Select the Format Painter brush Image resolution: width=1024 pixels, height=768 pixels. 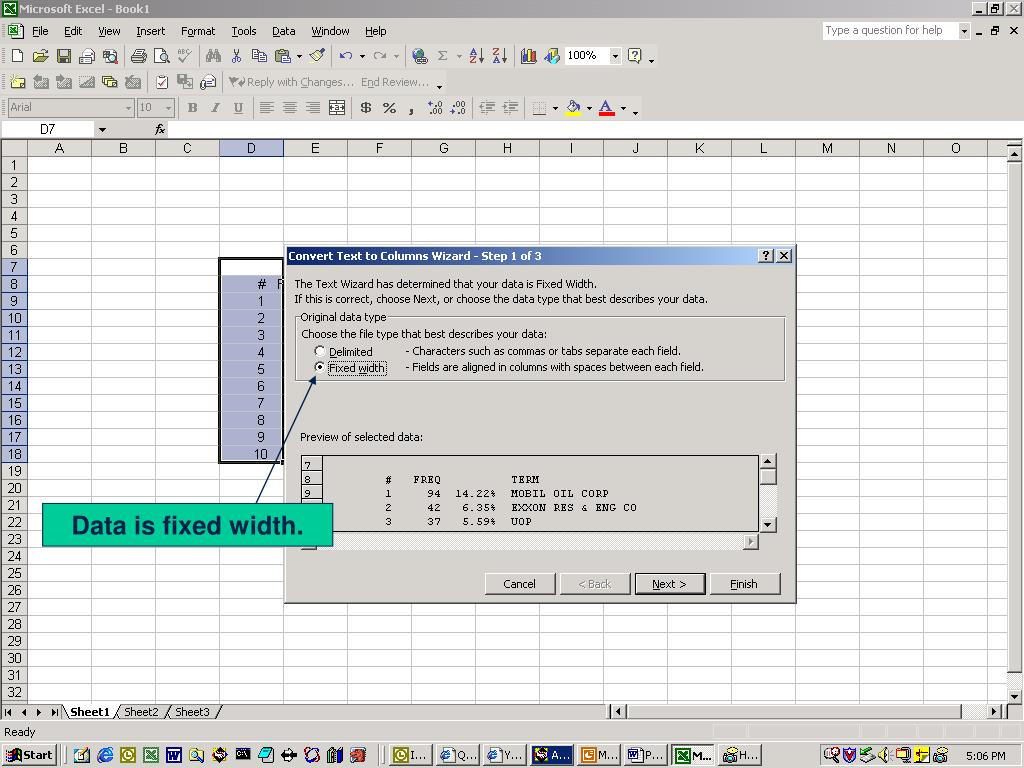(317, 56)
